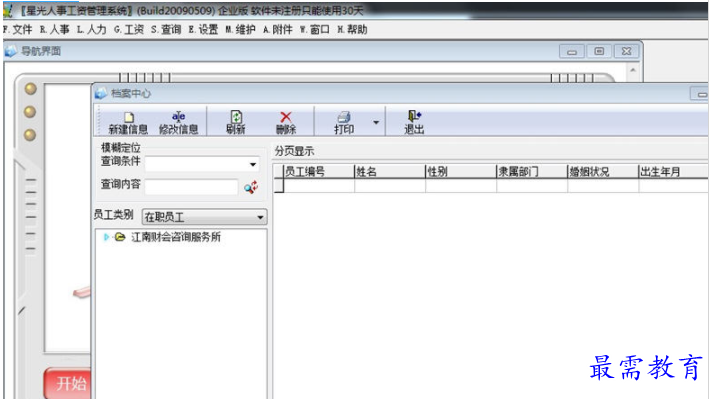Image resolution: width=711 pixels, height=399 pixels.
Task: Click the red 开始 start button
Action: pos(68,384)
